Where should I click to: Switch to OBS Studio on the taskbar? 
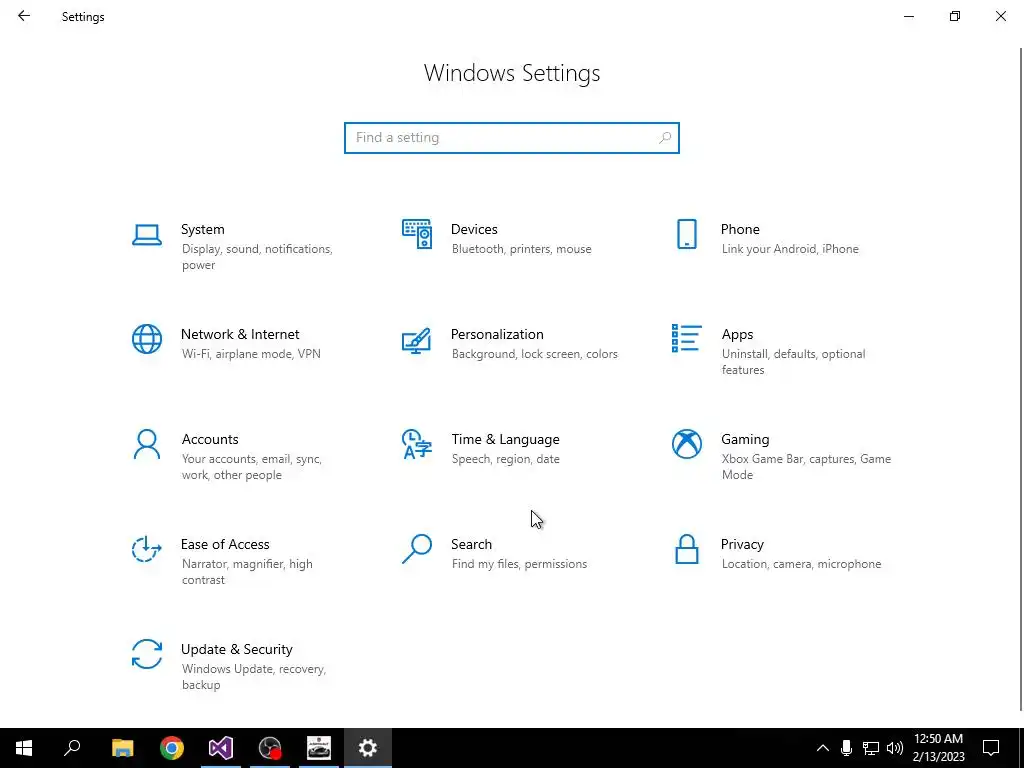pyautogui.click(x=270, y=748)
